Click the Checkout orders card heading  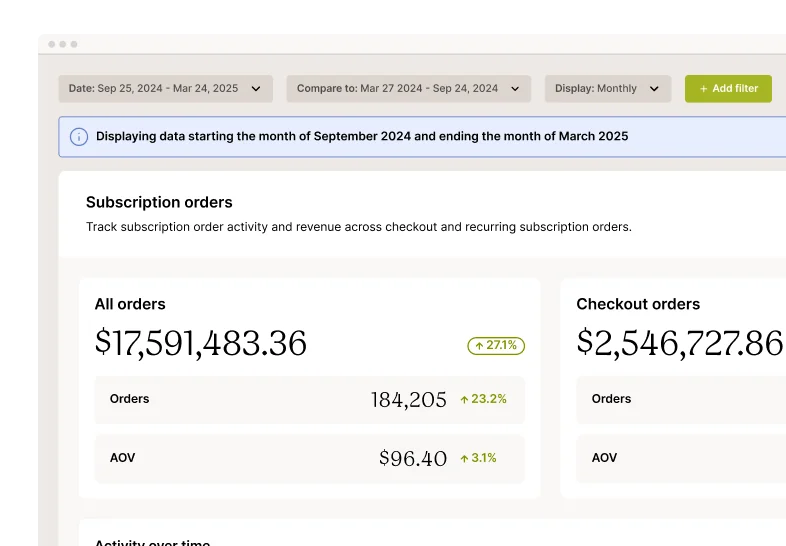638,304
